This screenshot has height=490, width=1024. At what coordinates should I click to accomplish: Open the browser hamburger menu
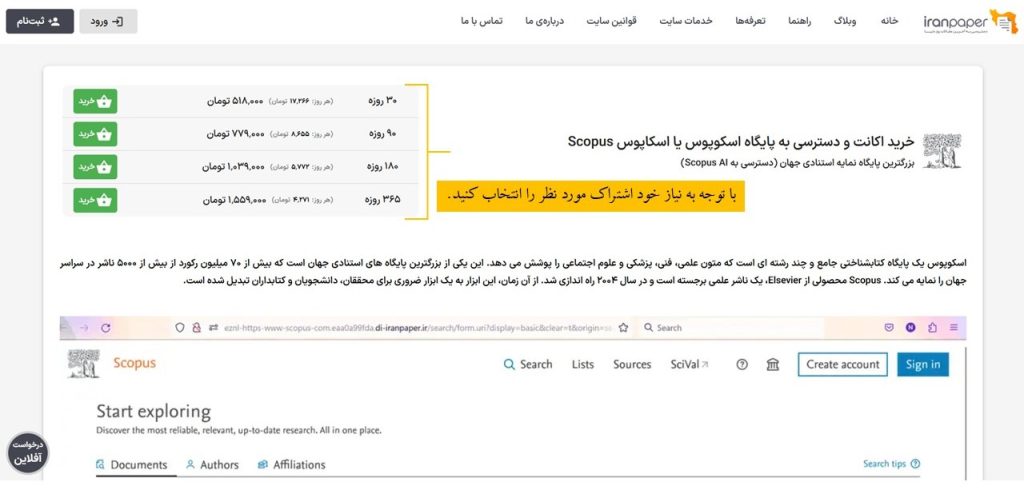pos(954,328)
